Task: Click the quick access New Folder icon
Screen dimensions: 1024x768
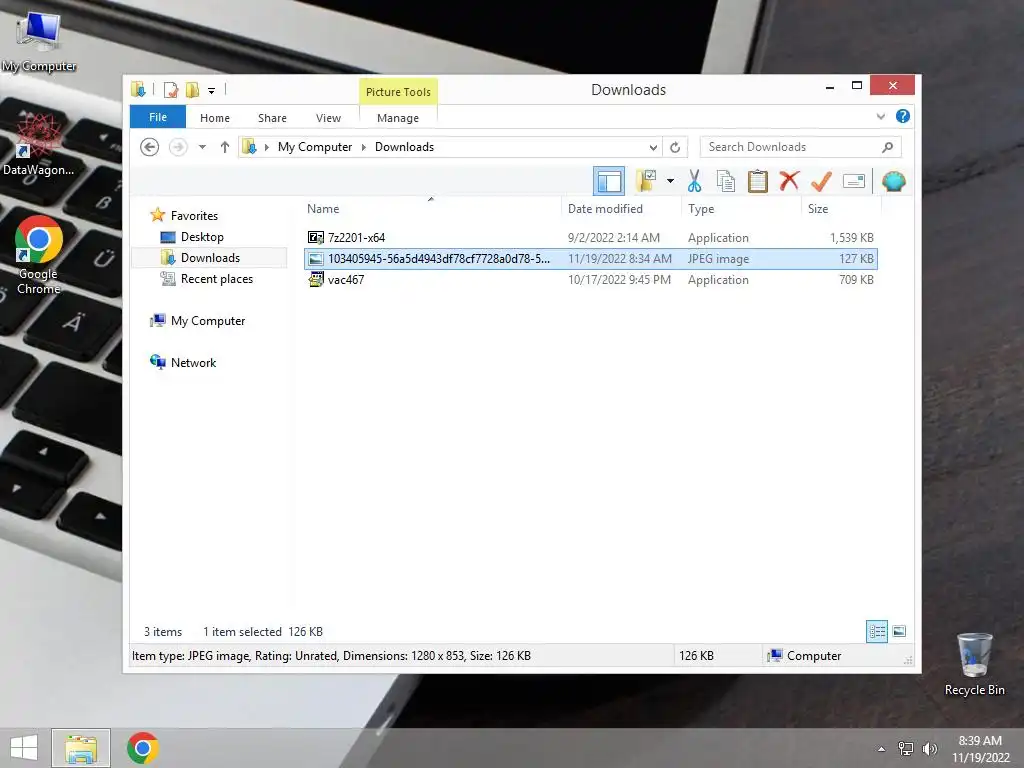Action: click(x=193, y=89)
